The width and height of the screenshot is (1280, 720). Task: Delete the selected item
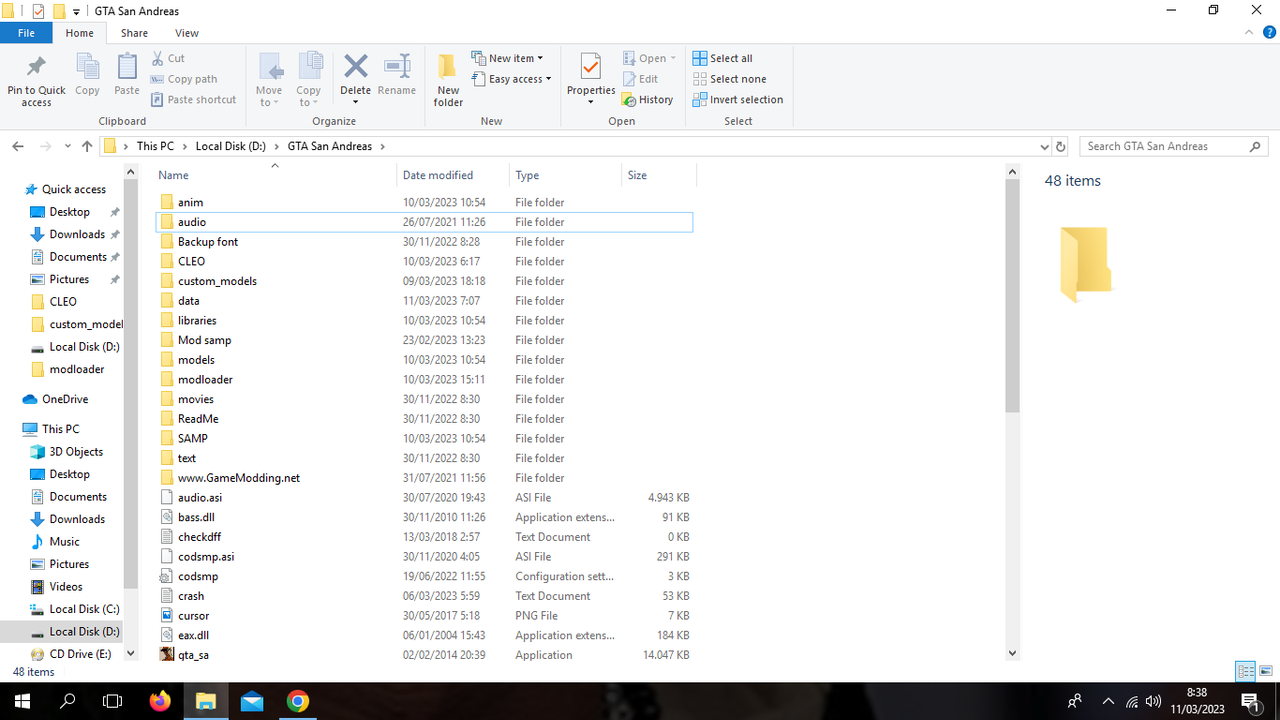coord(355,80)
